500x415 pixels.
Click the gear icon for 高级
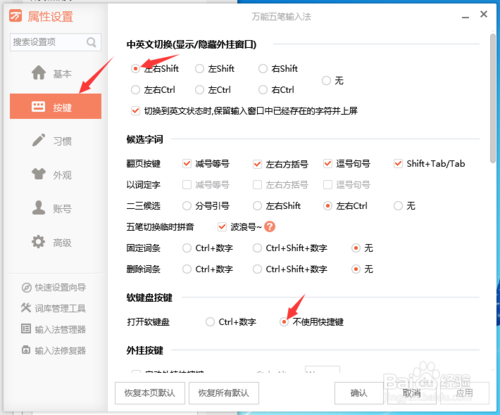tap(39, 241)
